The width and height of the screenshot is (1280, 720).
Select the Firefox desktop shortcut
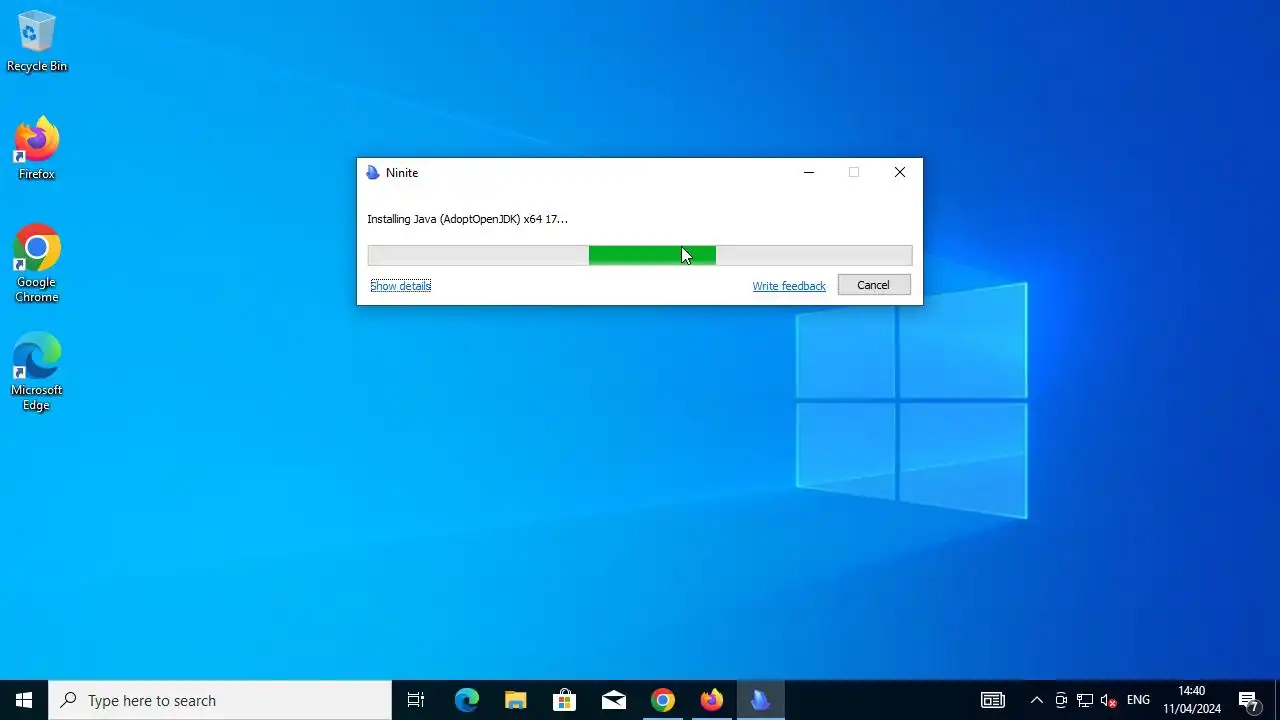pyautogui.click(x=37, y=148)
